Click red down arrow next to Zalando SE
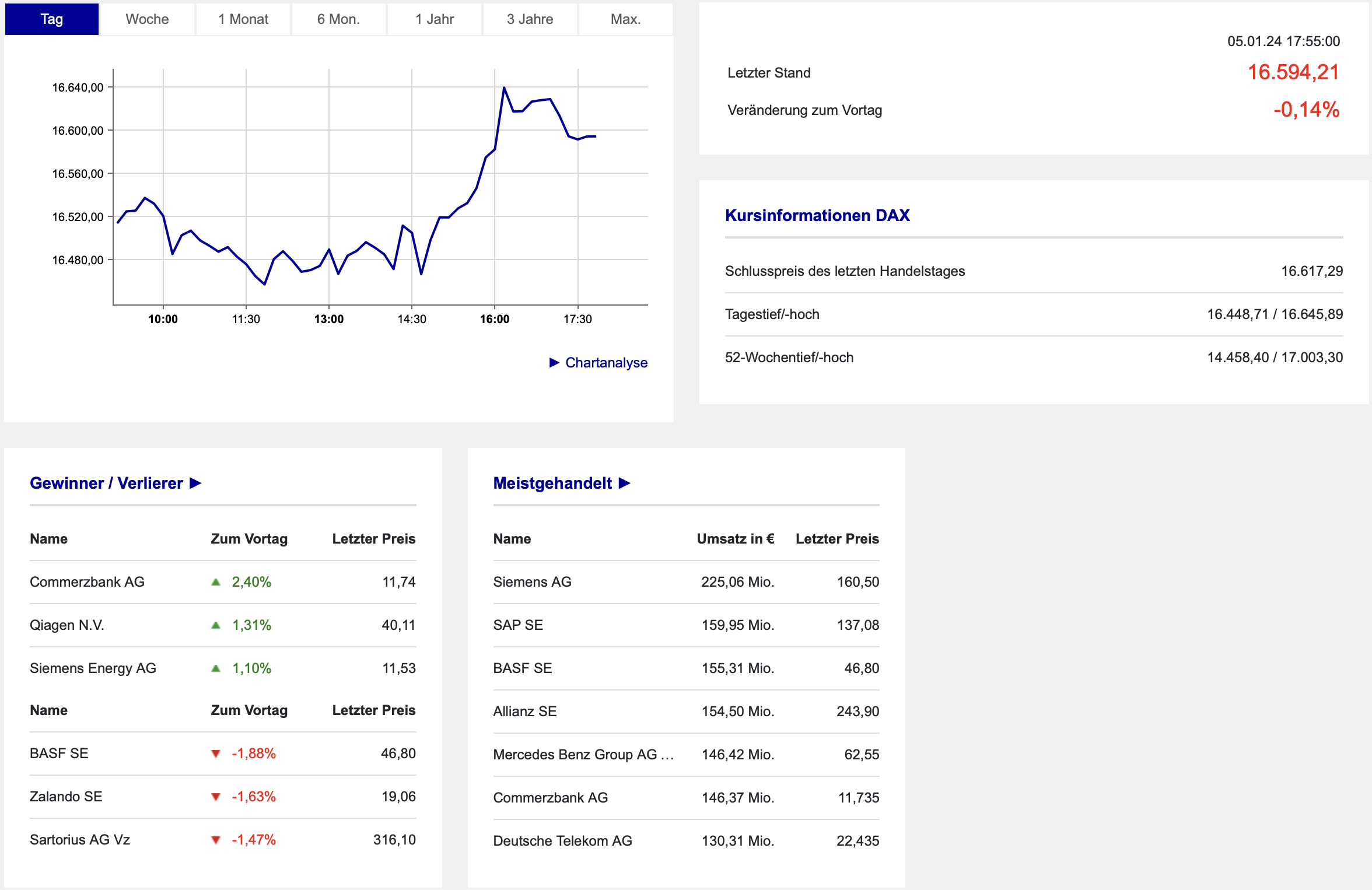Screen dimensions: 1372x890 216,797
